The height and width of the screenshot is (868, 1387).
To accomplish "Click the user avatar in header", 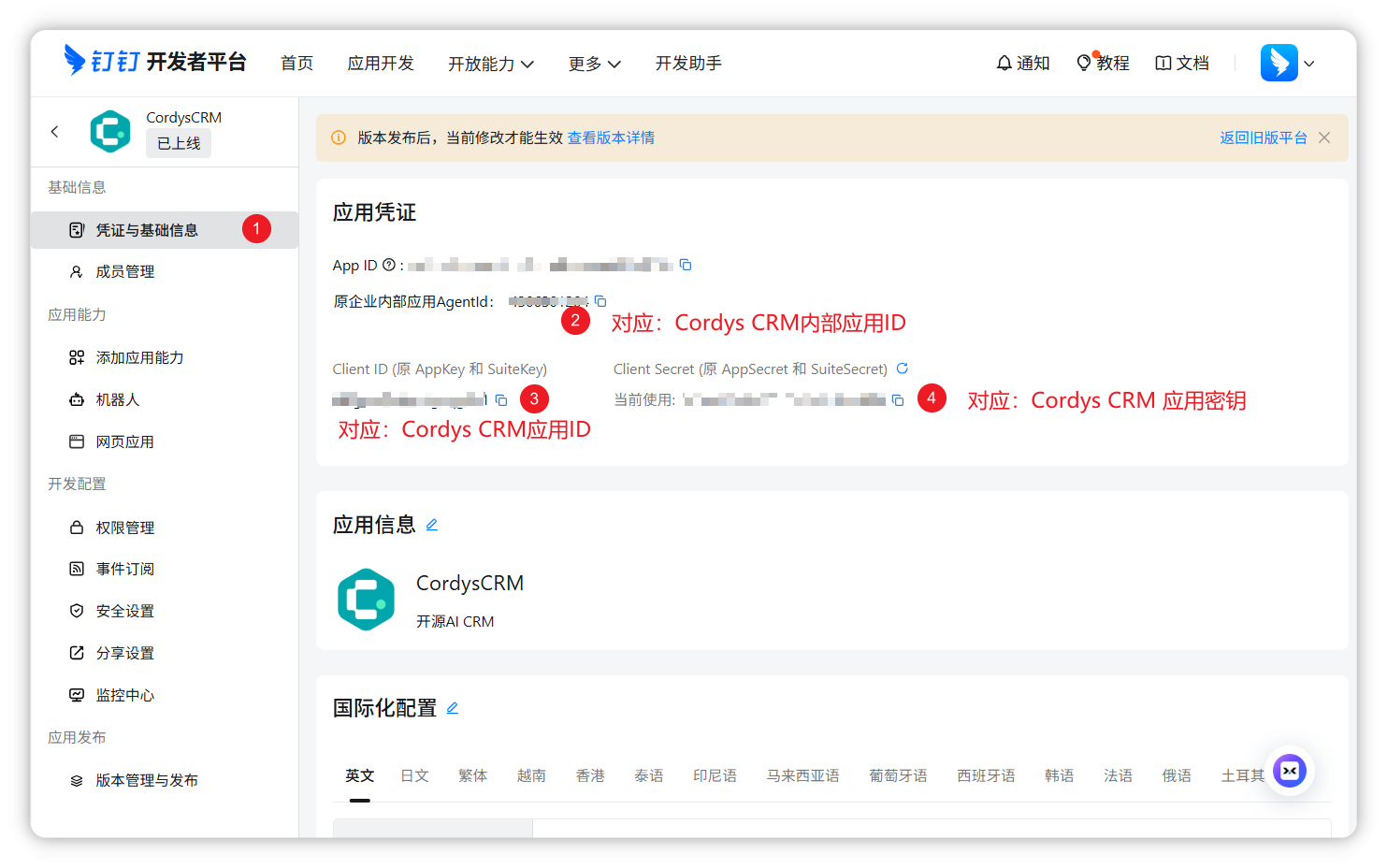I will 1279,63.
